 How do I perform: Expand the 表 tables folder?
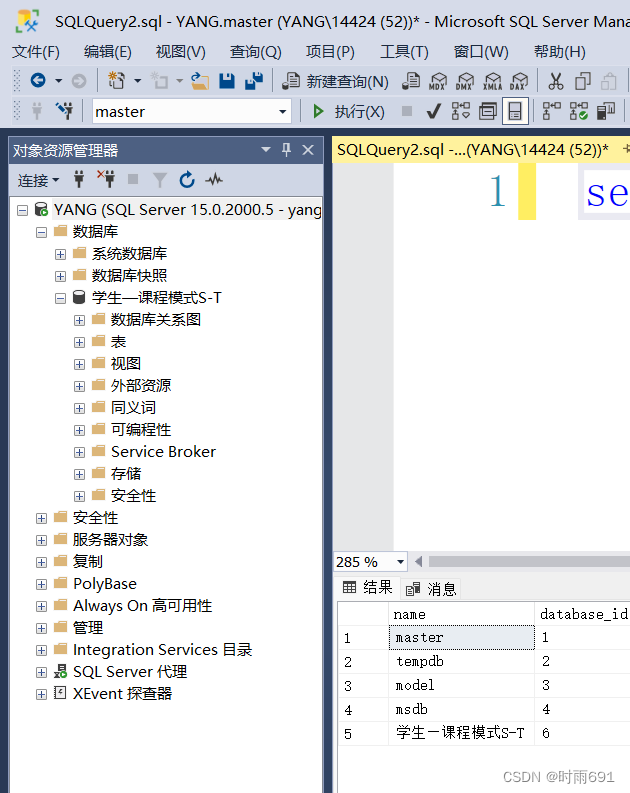click(79, 342)
